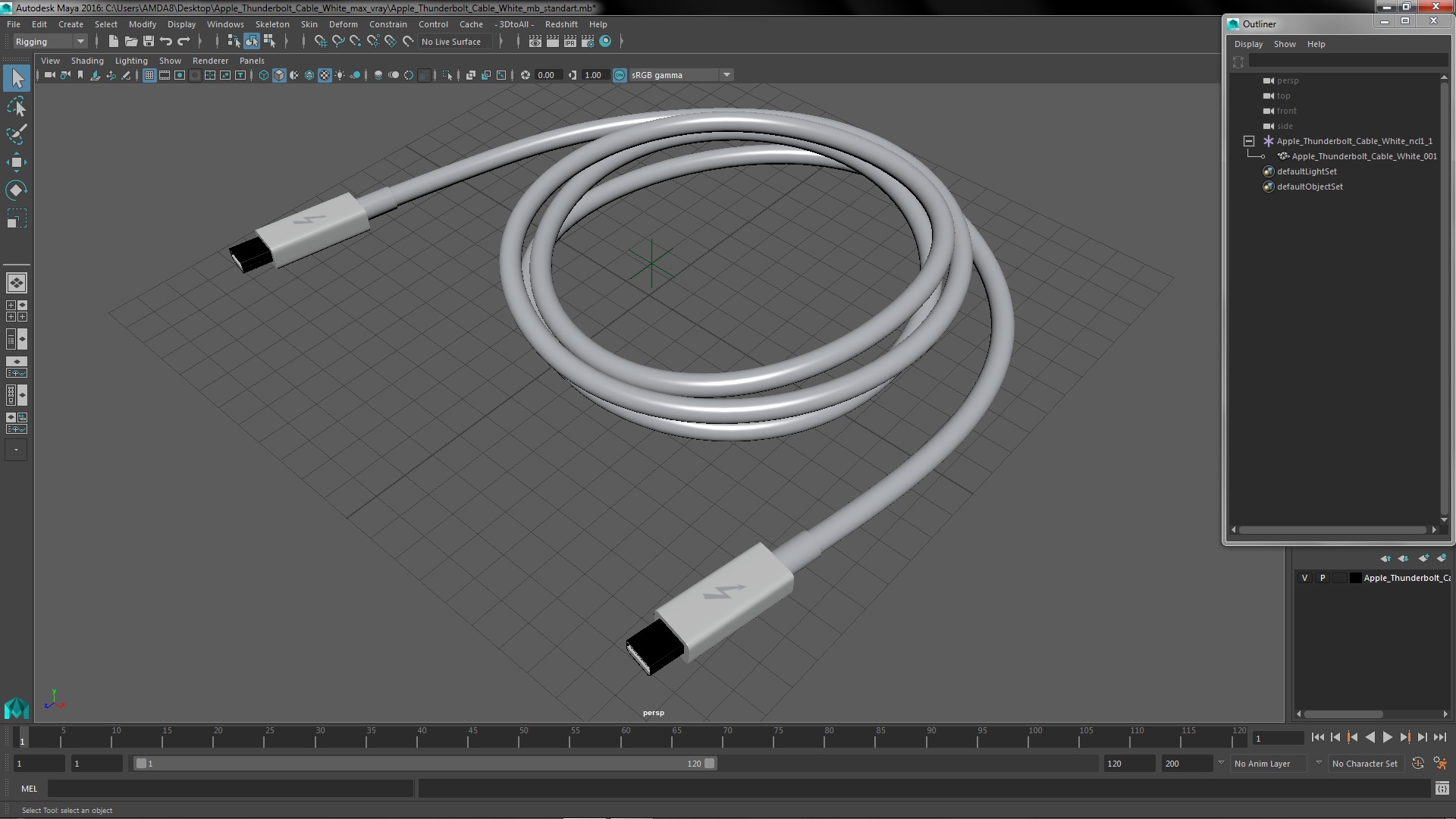Toggle the Resolution Gate display
Image resolution: width=1456 pixels, height=819 pixels.
coord(180,75)
